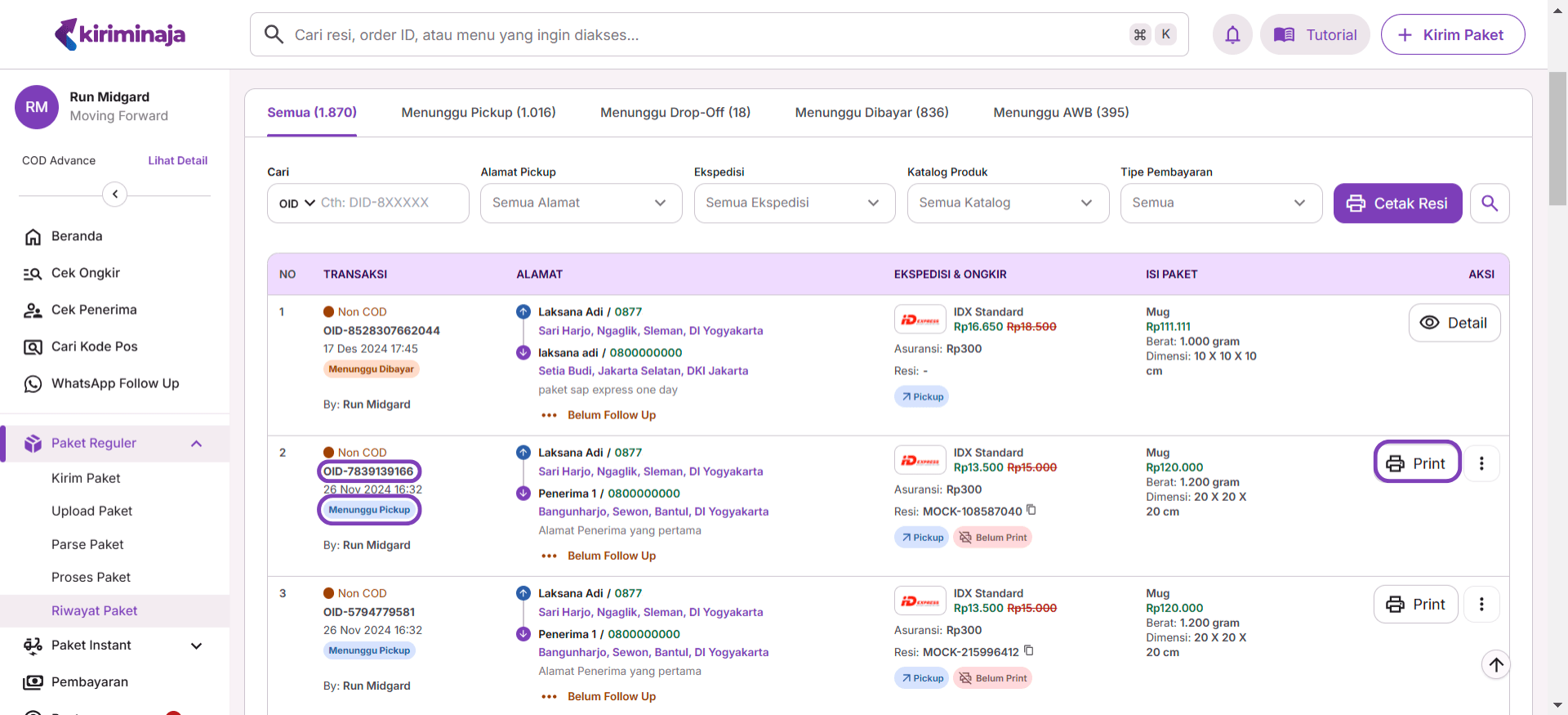Viewport: 1568px width, 715px height.
Task: Switch to Menunggu Pickup tab
Action: point(478,113)
